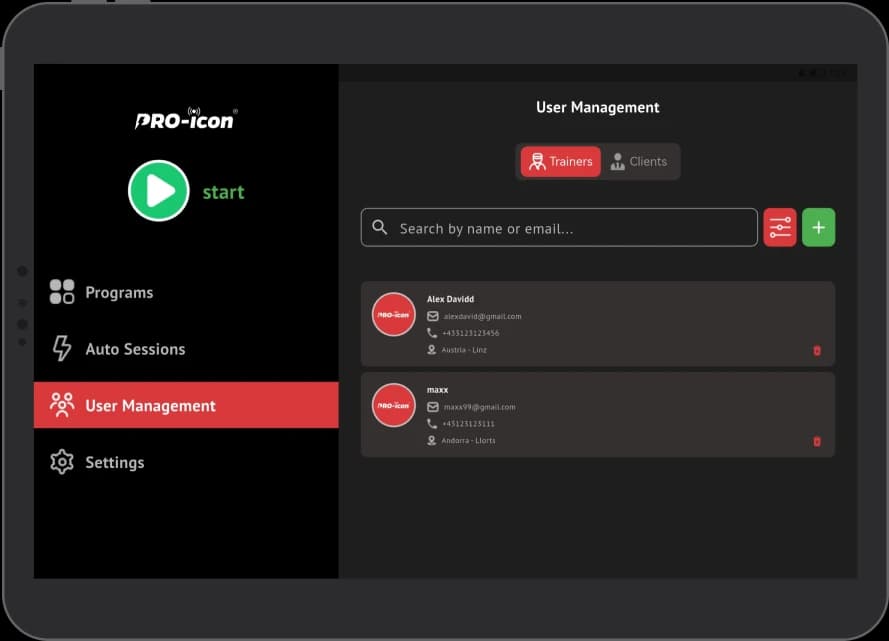Open Programs from the sidebar
The height and width of the screenshot is (641, 889).
click(x=119, y=293)
